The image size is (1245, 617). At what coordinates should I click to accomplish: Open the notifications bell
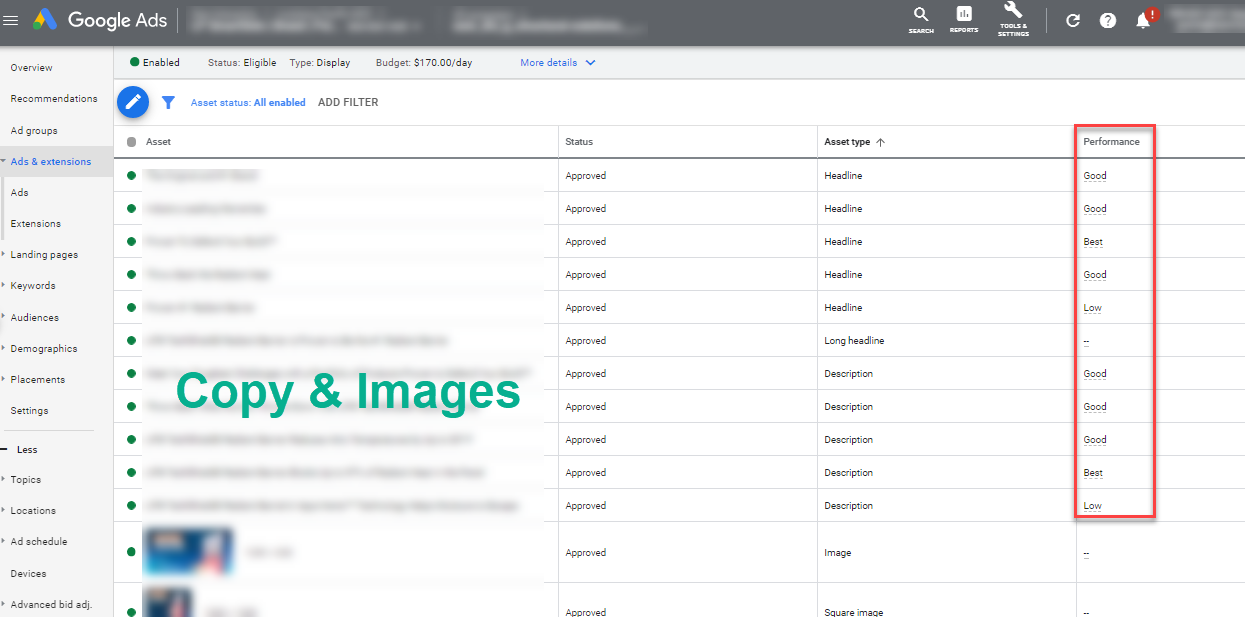point(1143,20)
